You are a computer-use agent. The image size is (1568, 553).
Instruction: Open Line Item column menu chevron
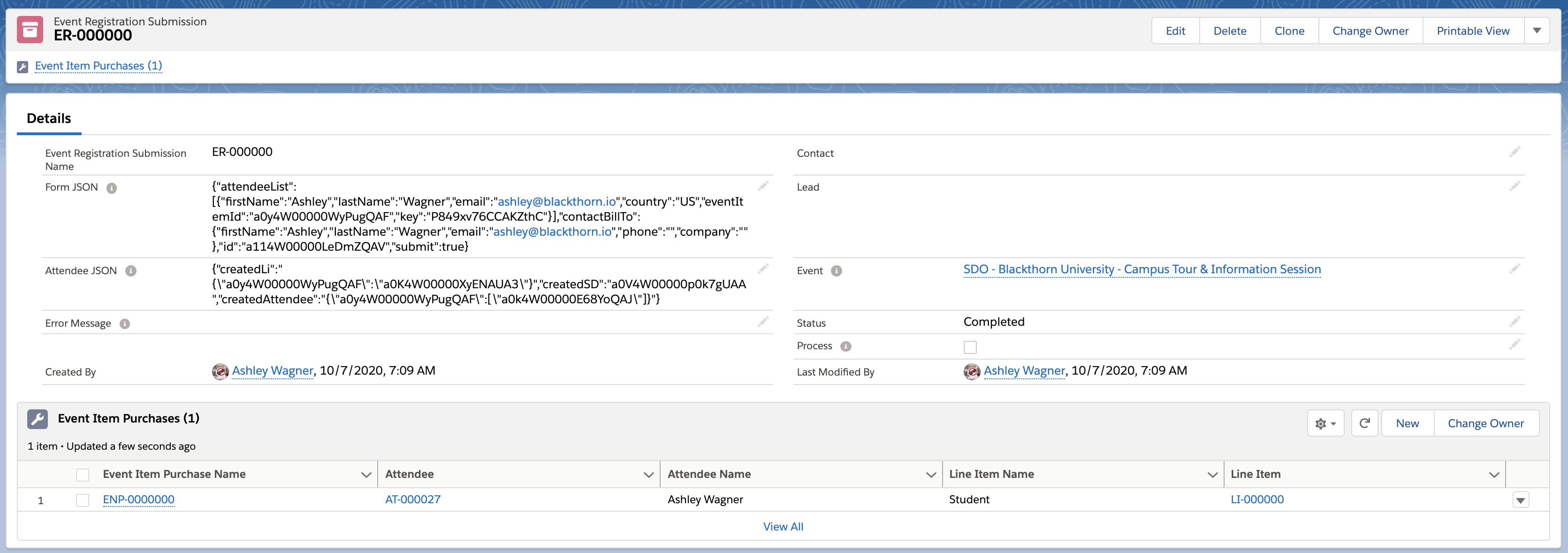[x=1494, y=475]
